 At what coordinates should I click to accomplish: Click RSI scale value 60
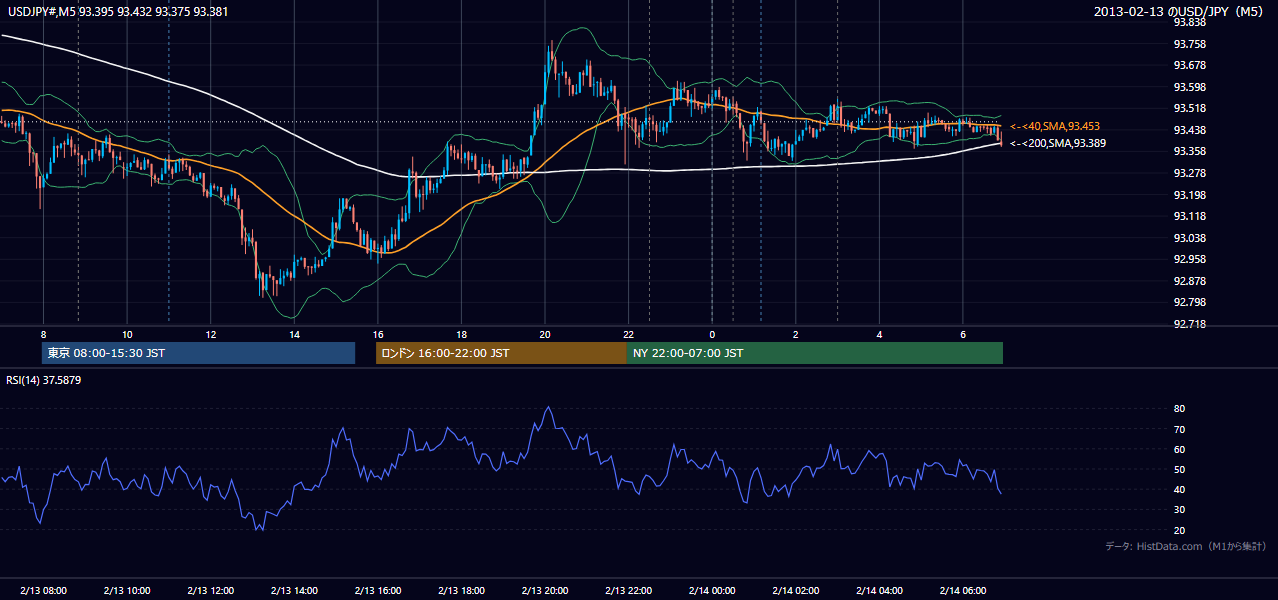(x=1179, y=449)
